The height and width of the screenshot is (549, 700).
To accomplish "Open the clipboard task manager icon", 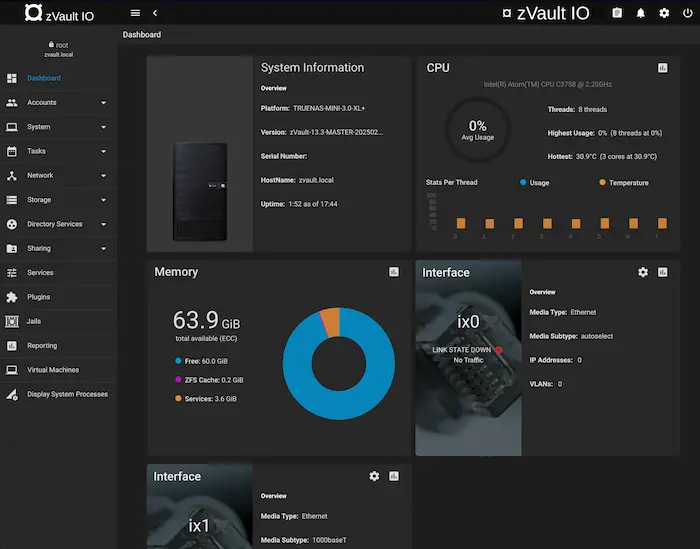I will point(617,13).
